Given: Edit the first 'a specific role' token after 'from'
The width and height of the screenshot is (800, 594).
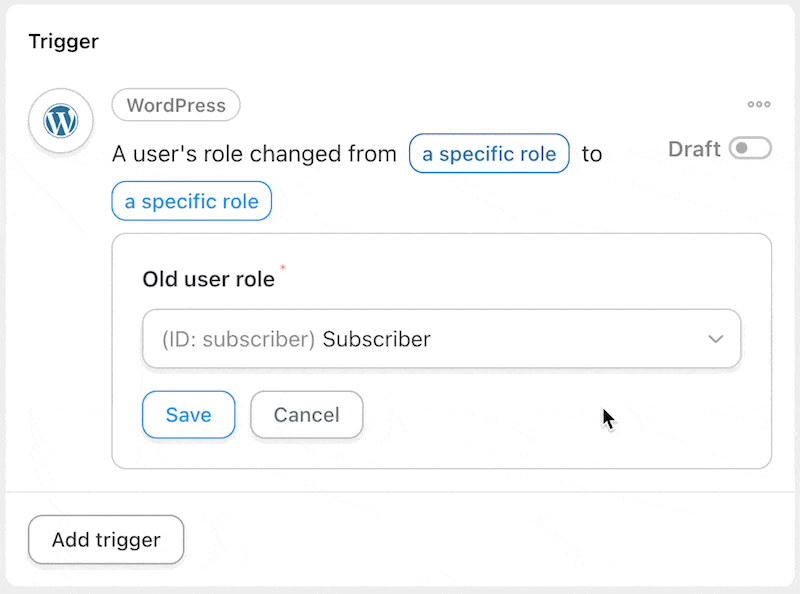Looking at the screenshot, I should coord(489,154).
